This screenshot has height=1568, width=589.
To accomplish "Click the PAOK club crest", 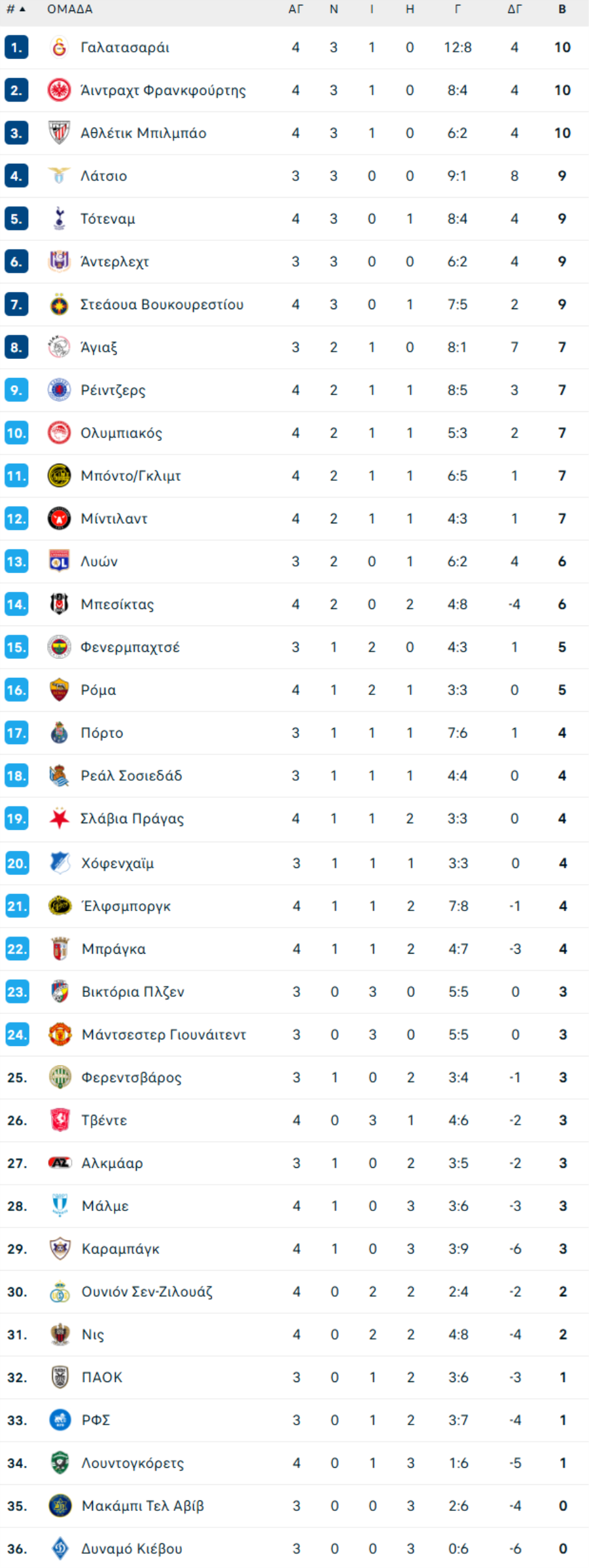I will click(x=60, y=1377).
